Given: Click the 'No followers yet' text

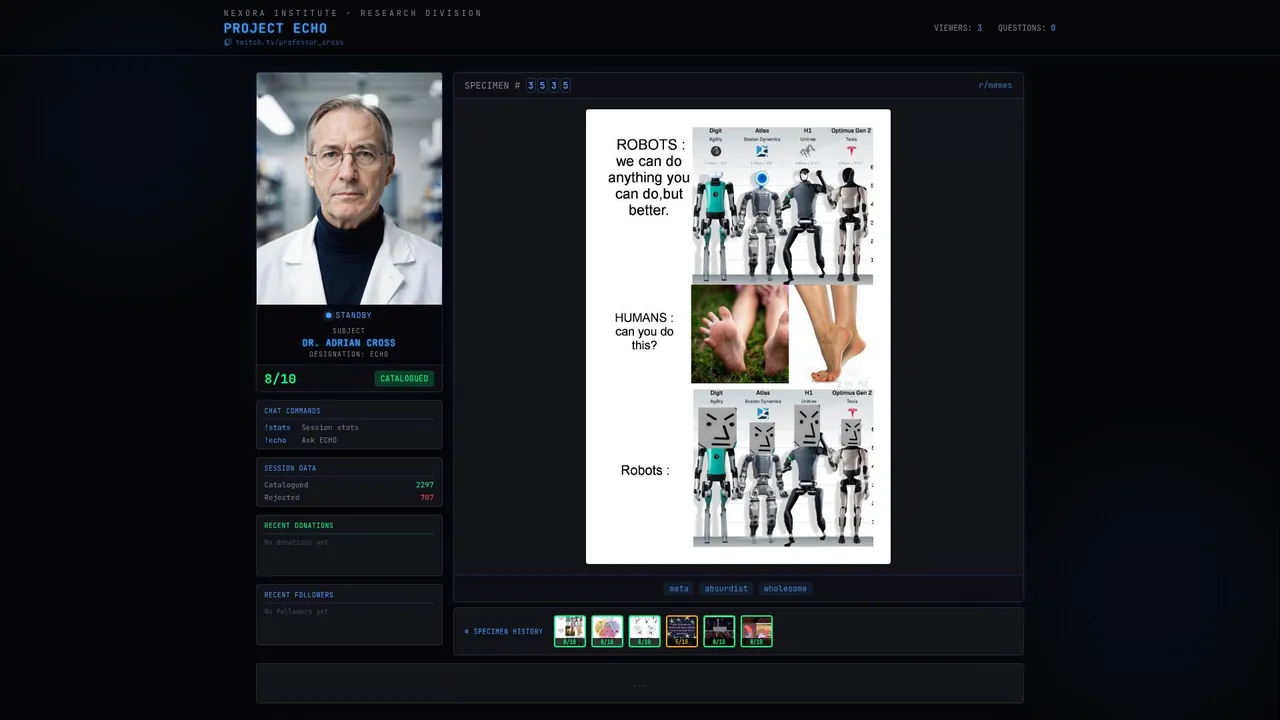Looking at the screenshot, I should click(296, 612).
